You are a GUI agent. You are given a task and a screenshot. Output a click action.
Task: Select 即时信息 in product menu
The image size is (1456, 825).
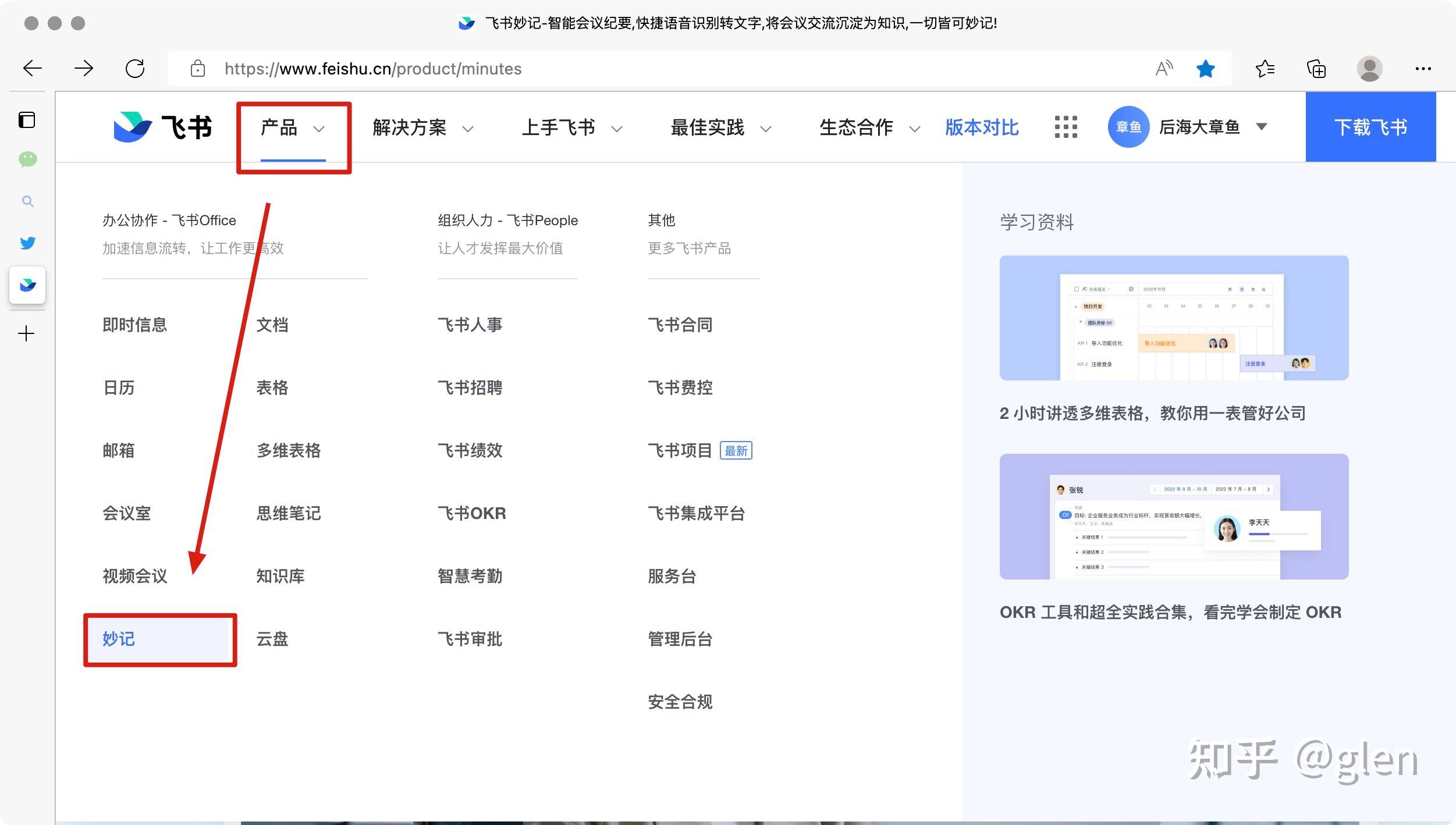135,325
